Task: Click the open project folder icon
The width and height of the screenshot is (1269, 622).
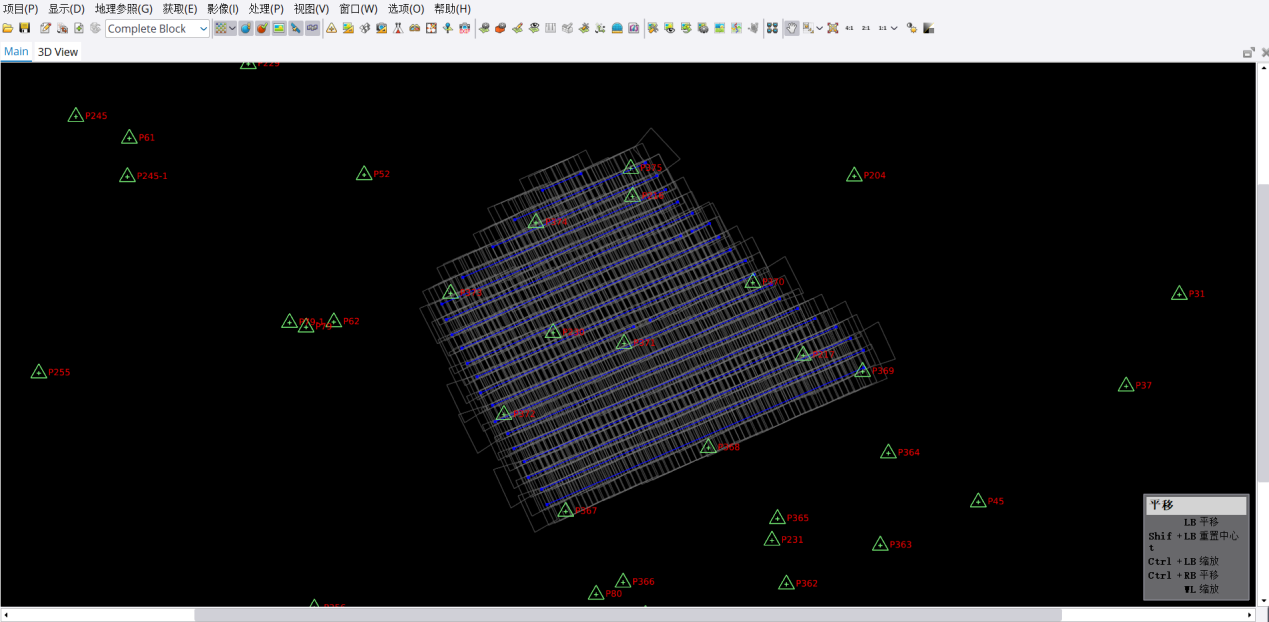Action: click(8, 28)
